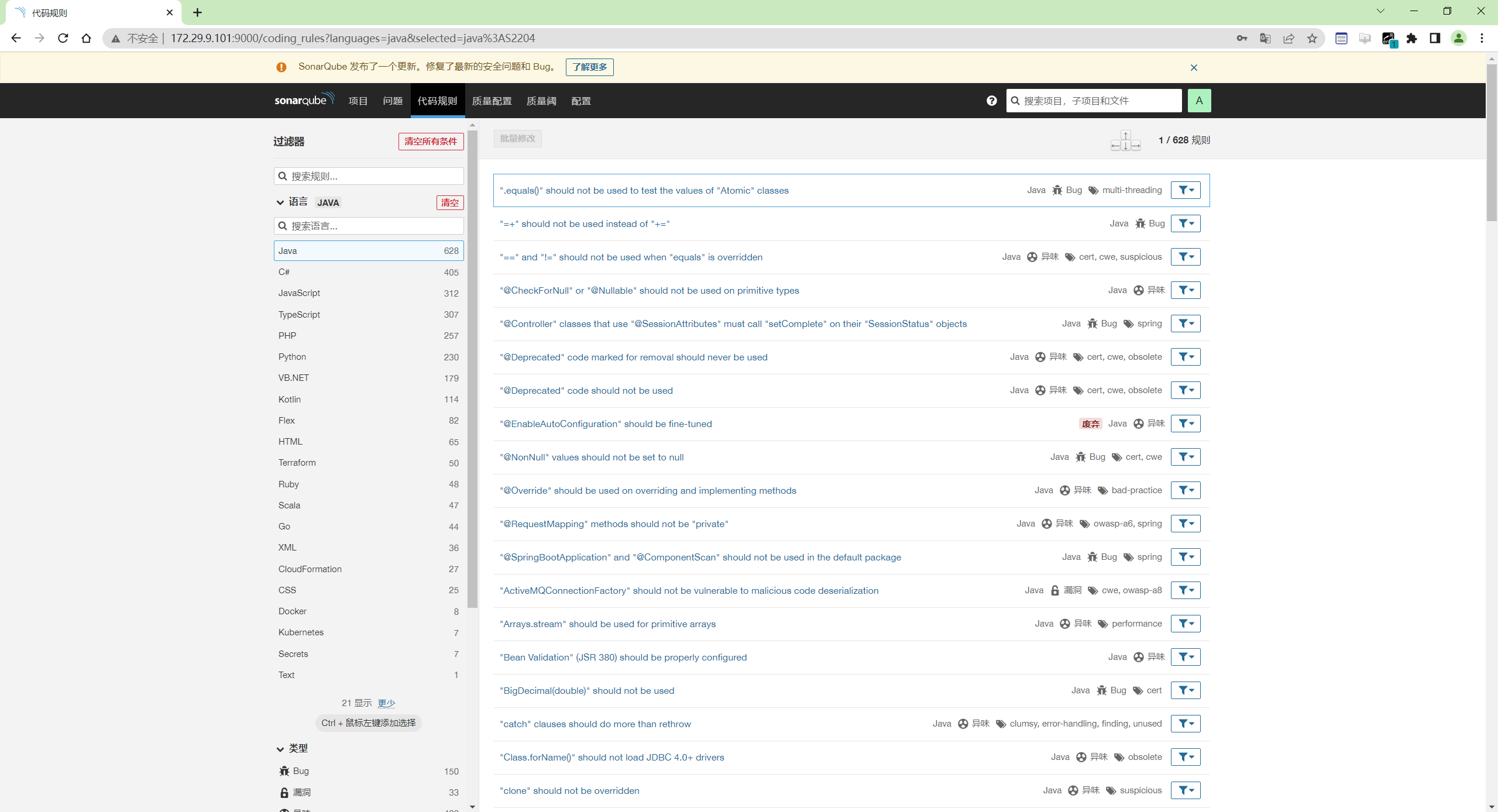
Task: Click tags on "@NonNull" values rule
Action: pyautogui.click(x=1143, y=457)
